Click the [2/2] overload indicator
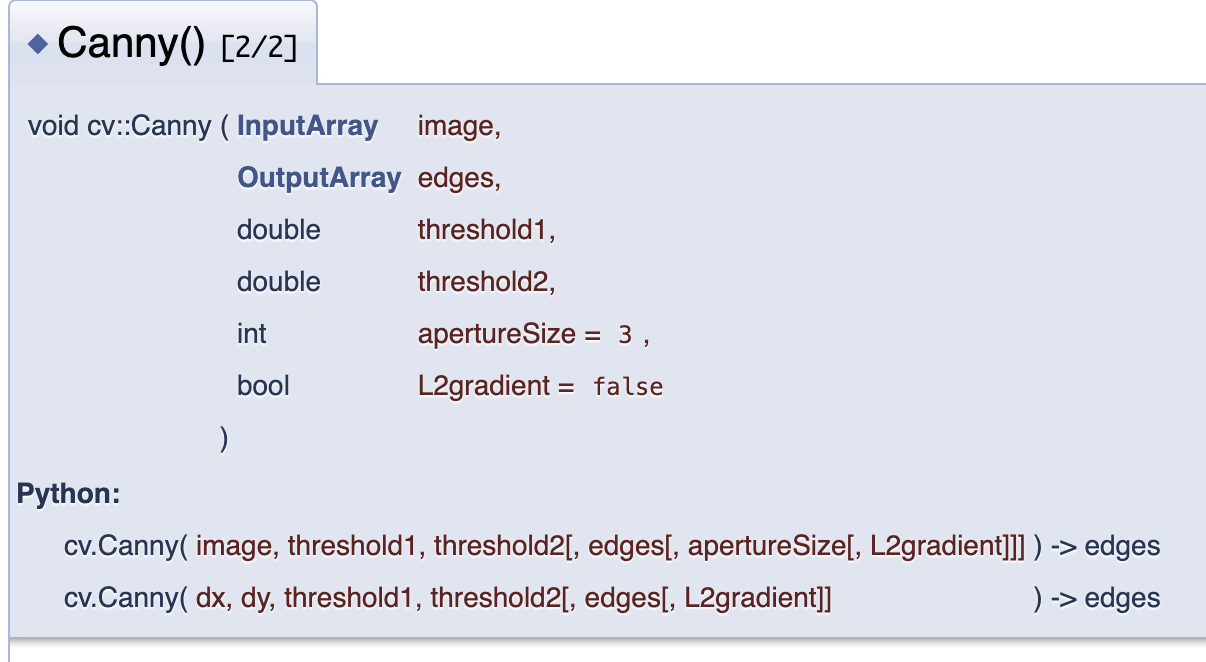The image size is (1206, 662). pos(258,47)
